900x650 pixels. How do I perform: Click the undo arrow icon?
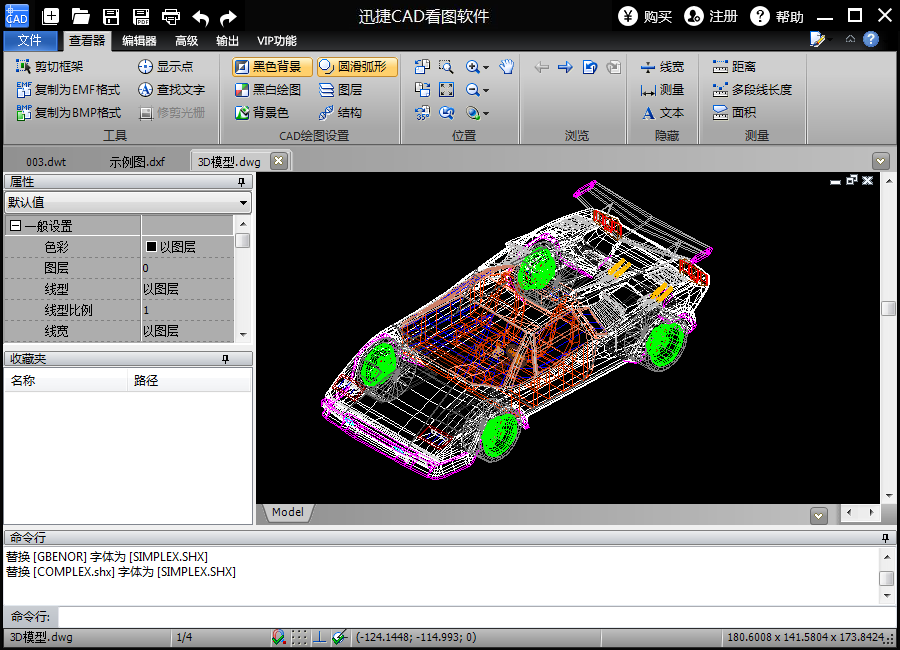[x=201, y=17]
